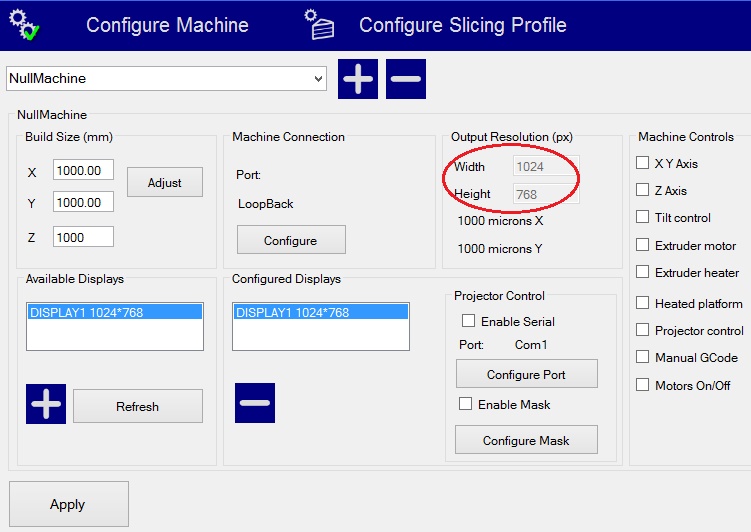This screenshot has height=532, width=751.
Task: Open Configure Port for projector
Action: (x=526, y=374)
